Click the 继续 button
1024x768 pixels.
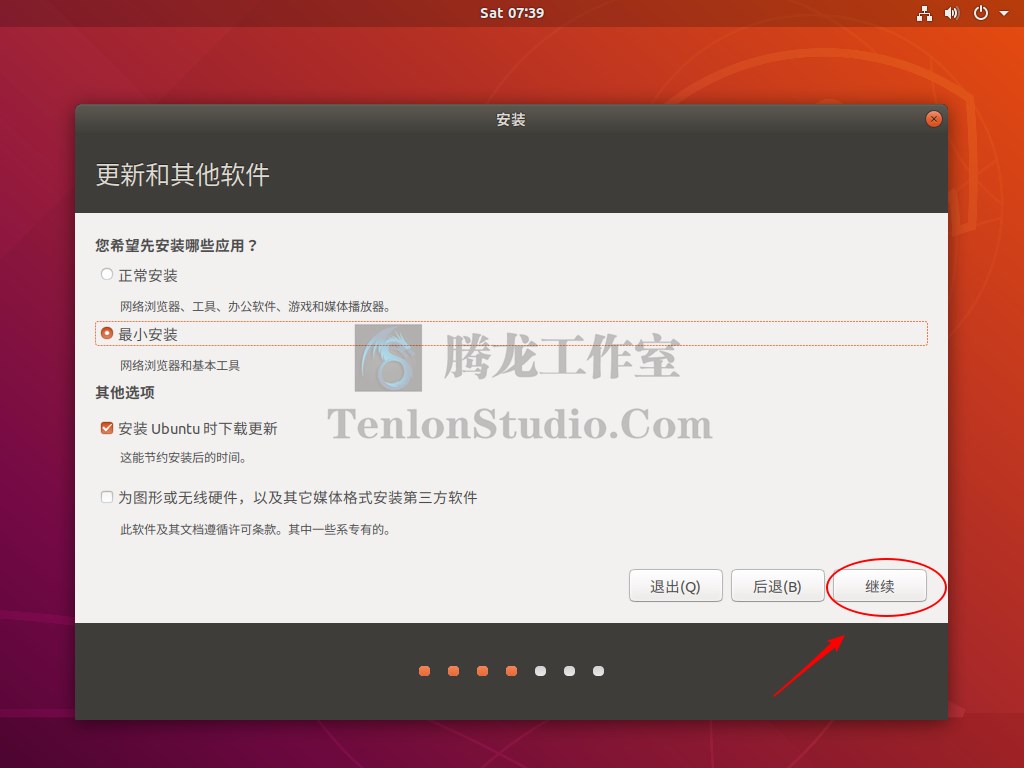point(879,586)
